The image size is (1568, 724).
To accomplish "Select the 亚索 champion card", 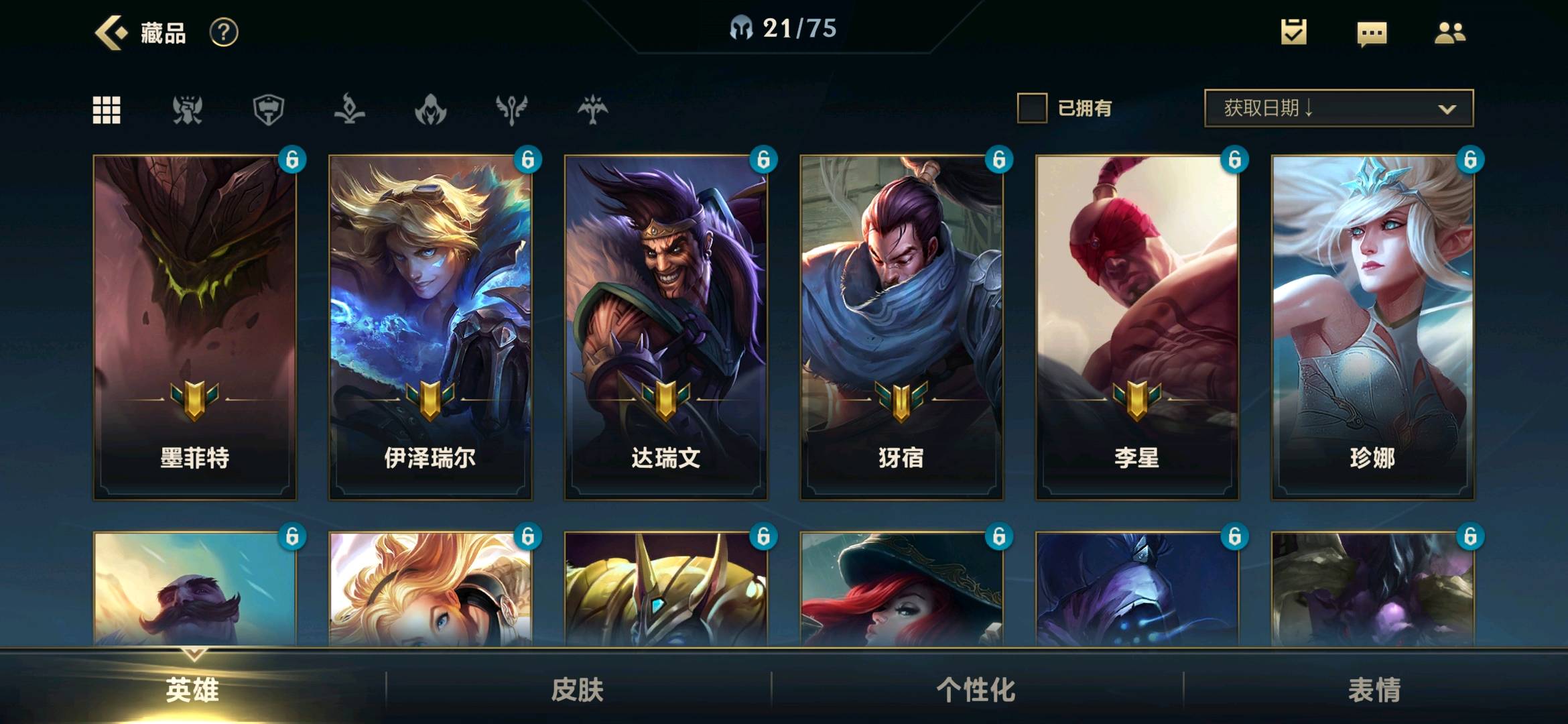I will coord(901,327).
